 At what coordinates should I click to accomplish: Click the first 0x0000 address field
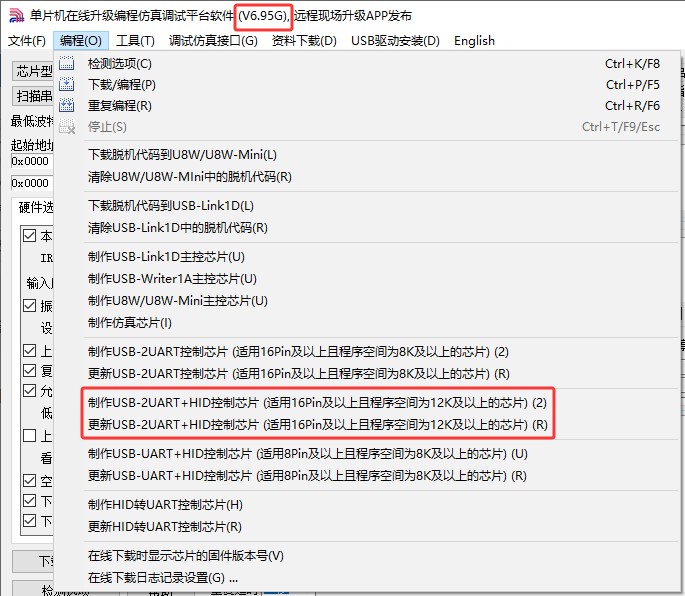32,161
